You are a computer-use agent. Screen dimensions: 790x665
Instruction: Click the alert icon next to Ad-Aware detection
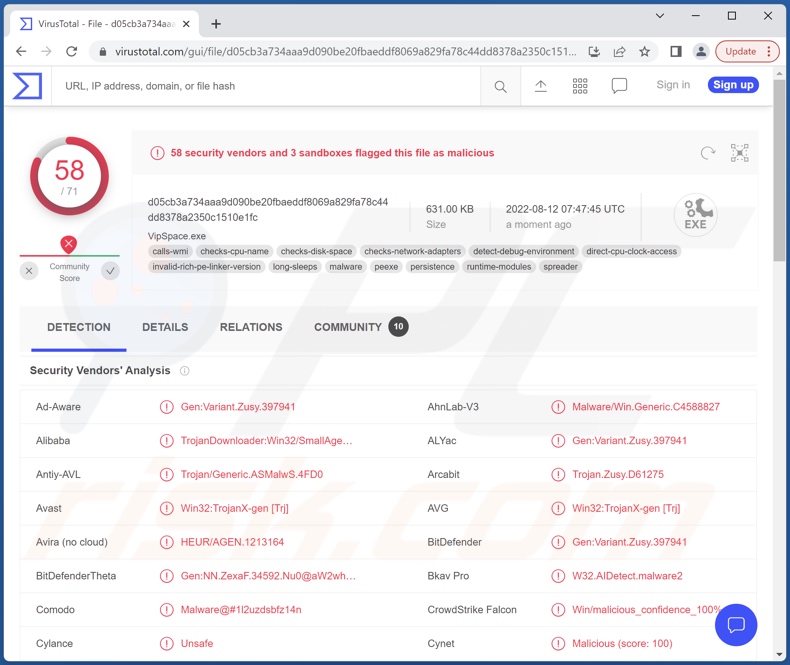pyautogui.click(x=166, y=407)
